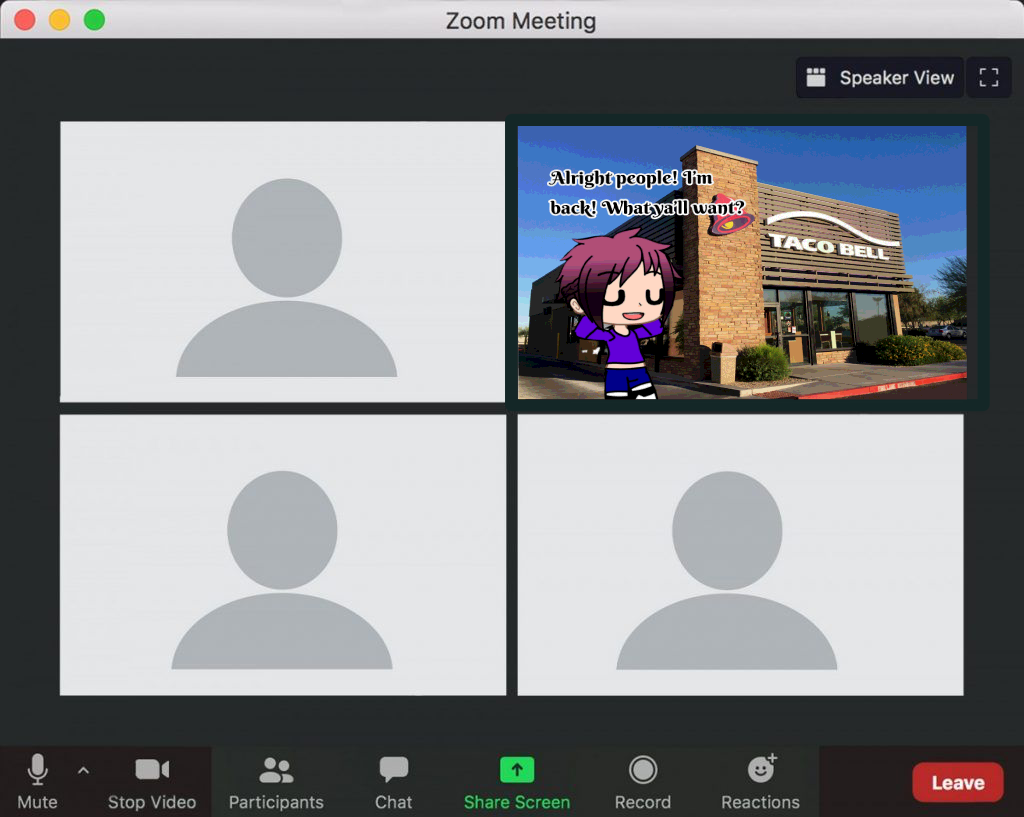Select the Taco Bell video tile
This screenshot has width=1024, height=817.
click(x=742, y=262)
